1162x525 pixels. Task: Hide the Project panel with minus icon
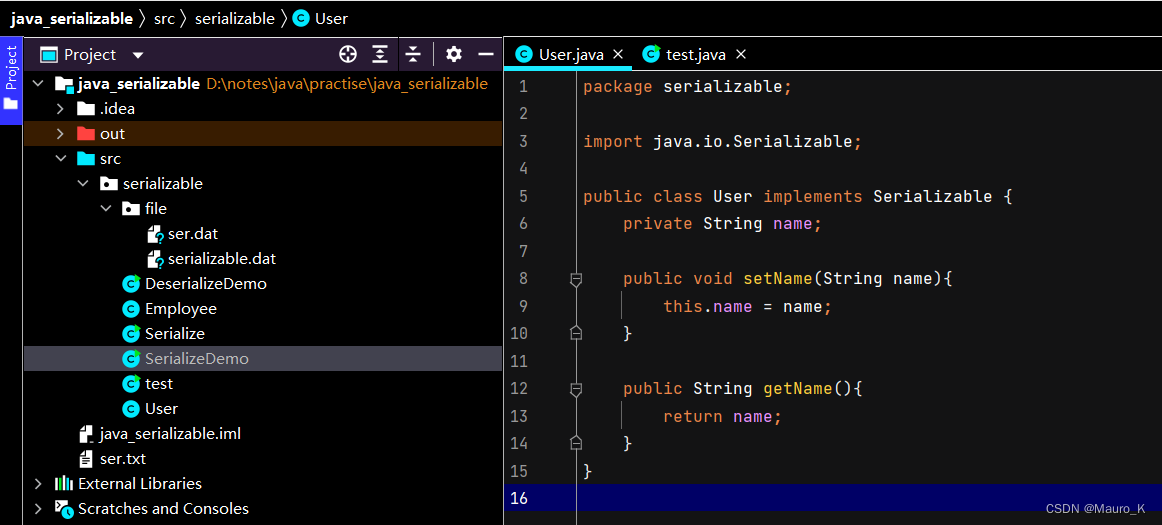(486, 54)
